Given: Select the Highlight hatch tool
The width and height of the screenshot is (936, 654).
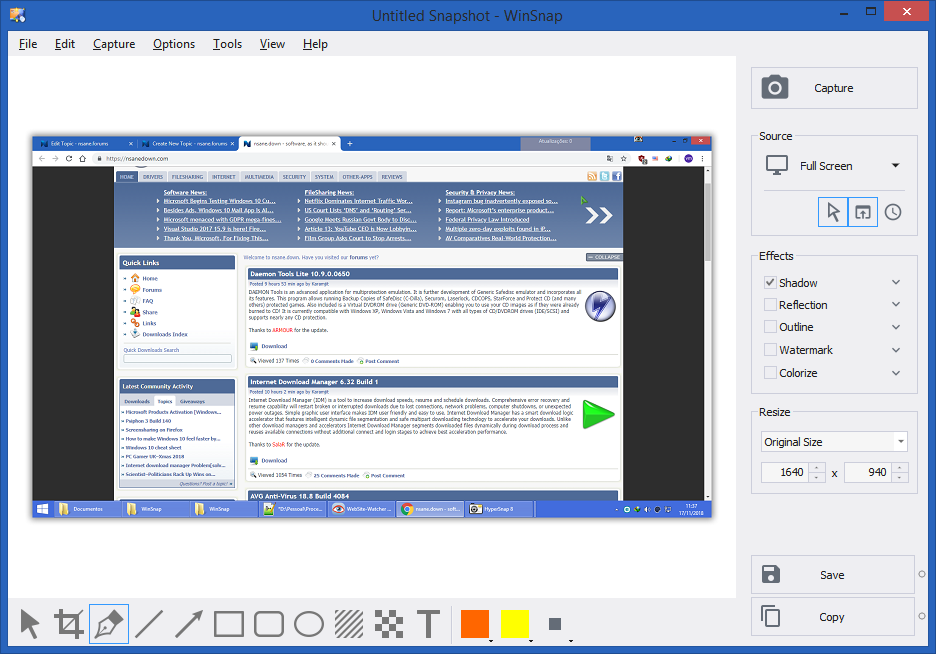Looking at the screenshot, I should tap(349, 624).
